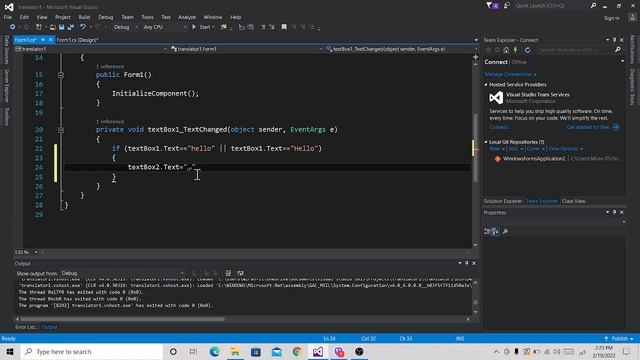
Task: Click the Start debugging button
Action: click(x=203, y=27)
